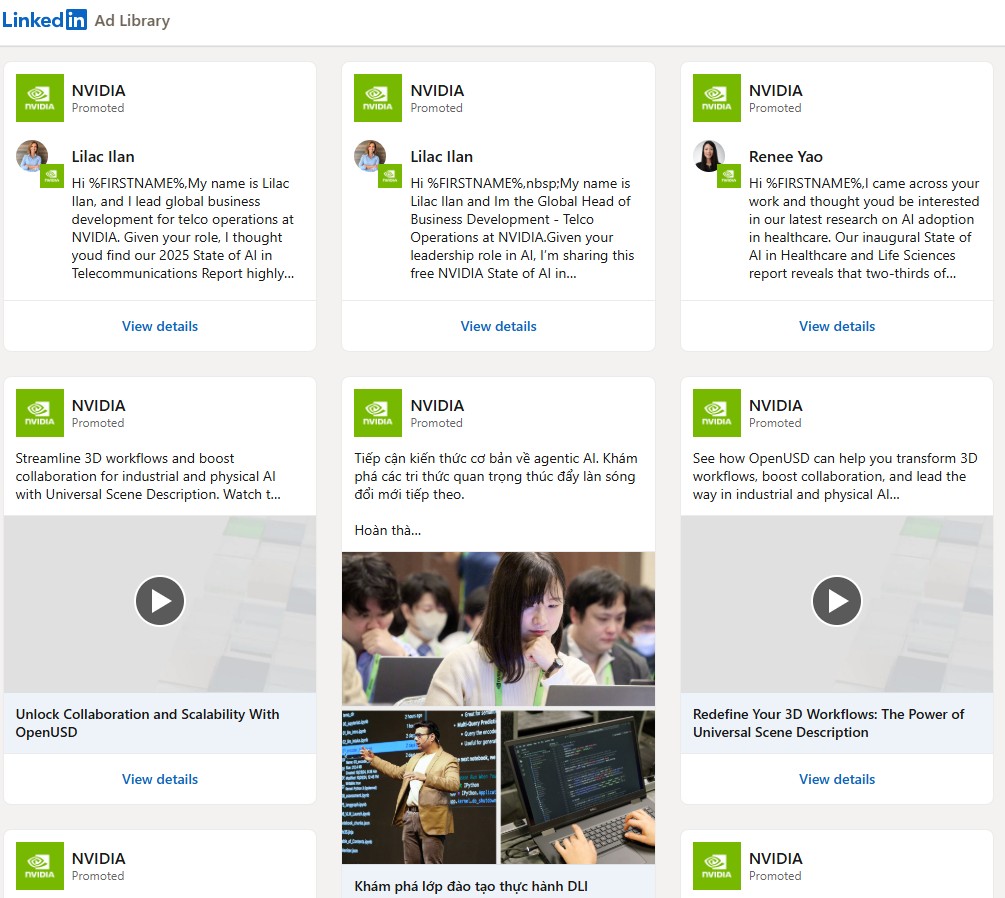Open the photo of hands typing on a laptop
Viewport: 1005px width, 898px height.
[x=578, y=787]
